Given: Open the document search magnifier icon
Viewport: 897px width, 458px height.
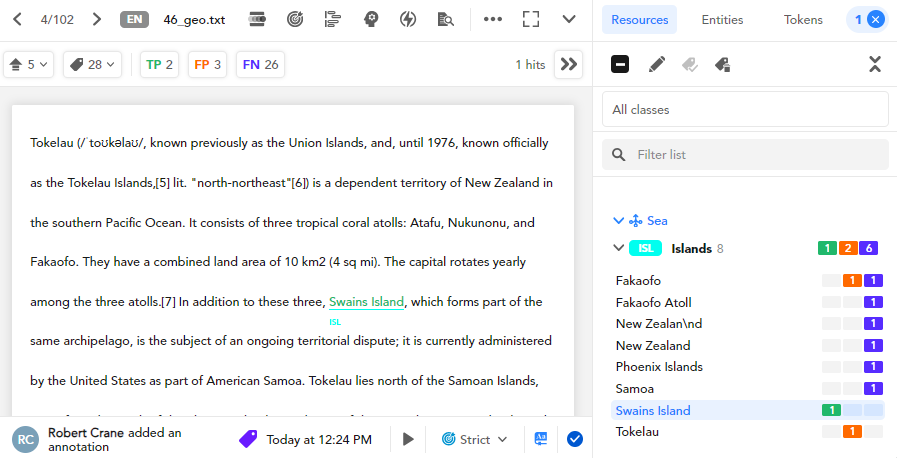Looking at the screenshot, I should click(x=445, y=19).
